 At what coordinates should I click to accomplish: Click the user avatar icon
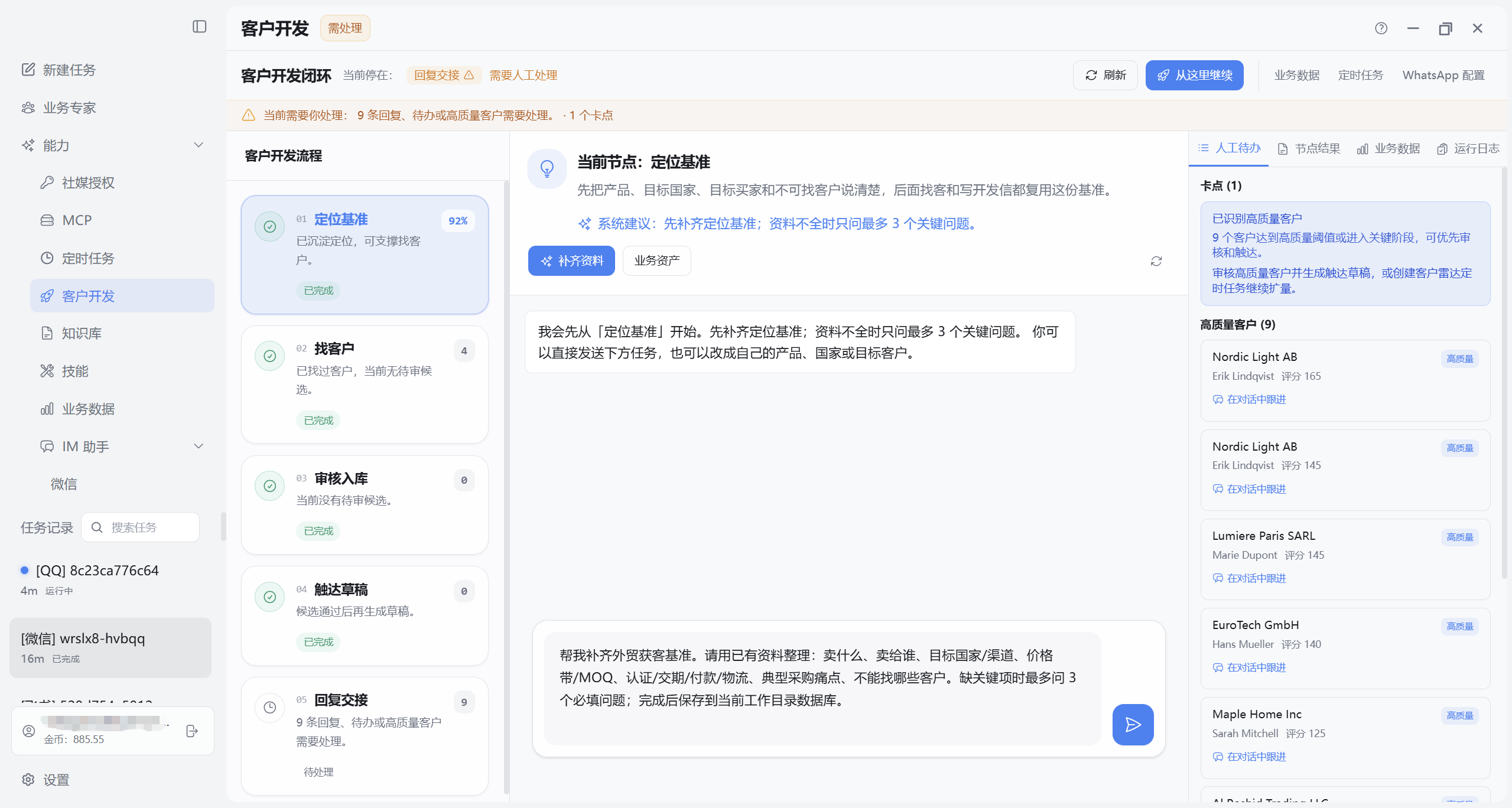[29, 731]
